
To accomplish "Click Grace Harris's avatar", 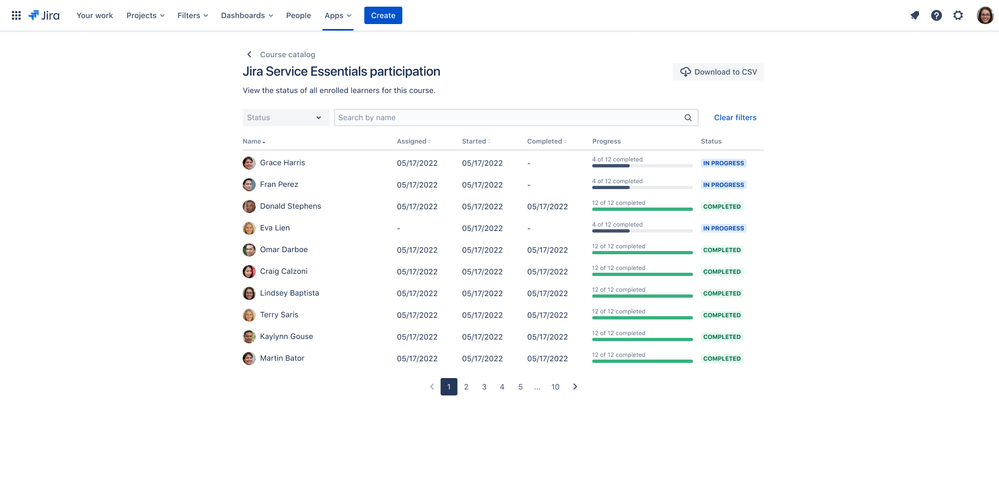I will (249, 163).
